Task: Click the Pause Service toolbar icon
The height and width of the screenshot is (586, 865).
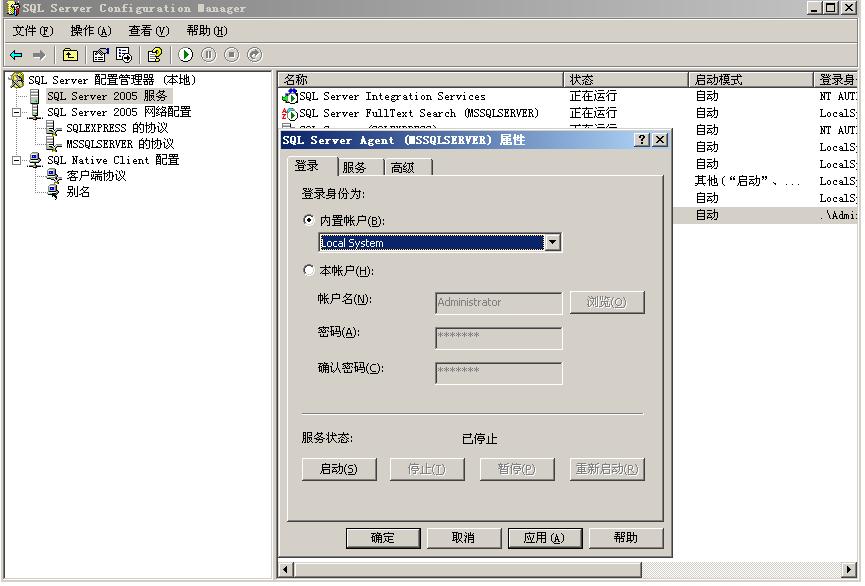Action: click(209, 55)
